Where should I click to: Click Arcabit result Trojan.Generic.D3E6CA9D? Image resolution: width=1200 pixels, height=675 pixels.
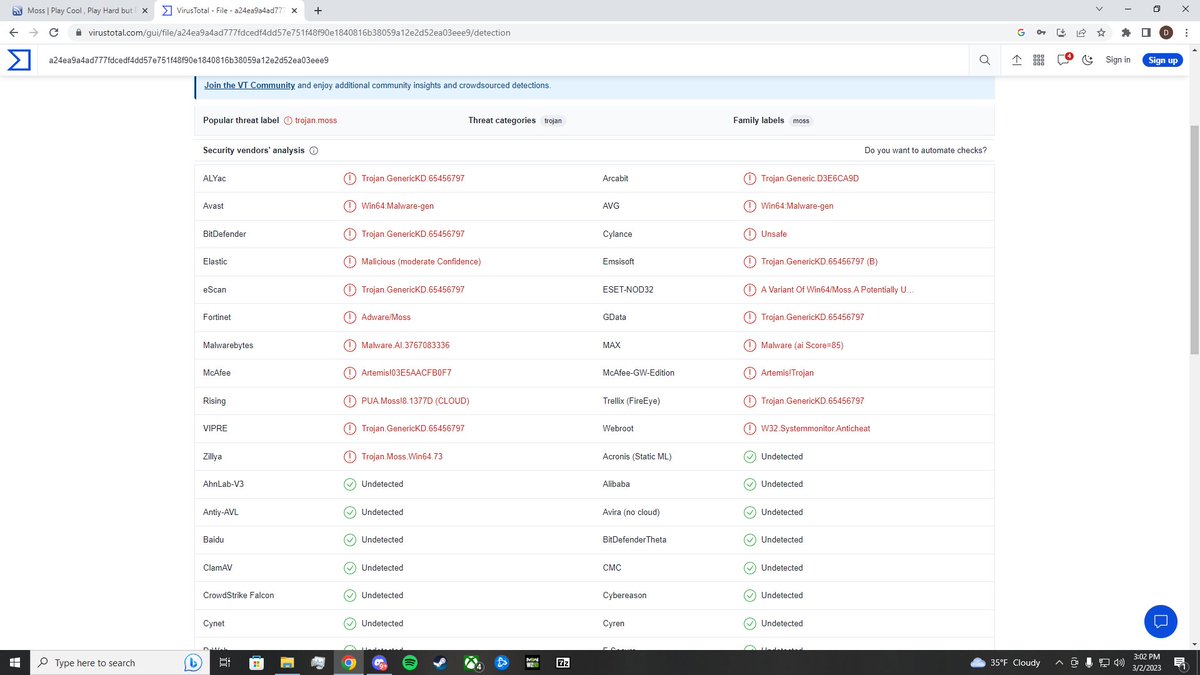coord(810,178)
